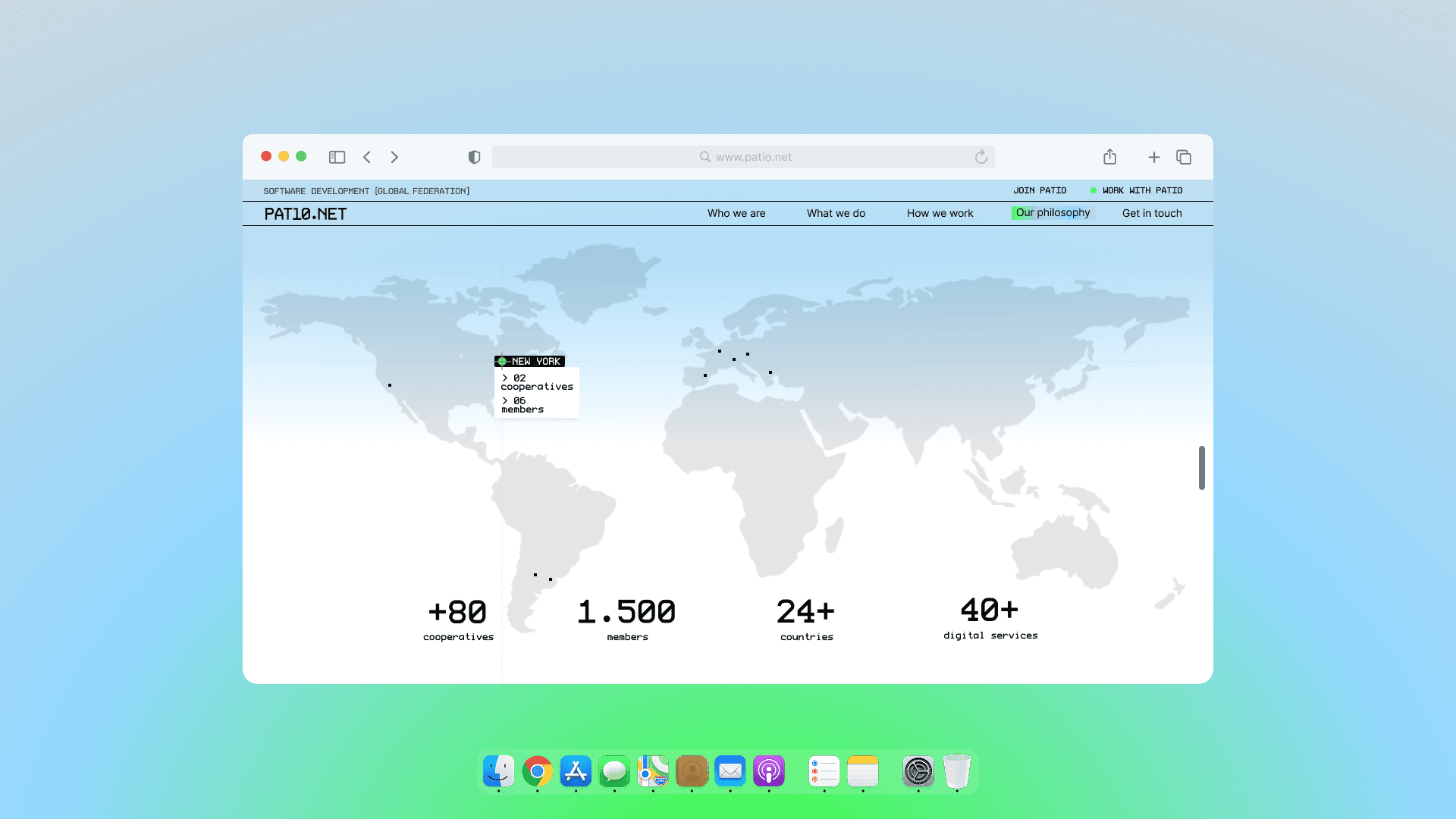Toggle the Safari sidebar icon

tap(337, 157)
